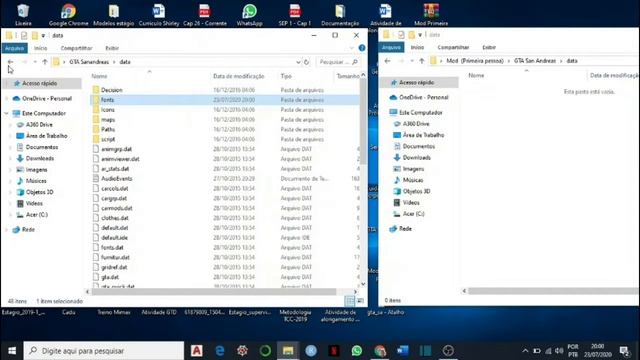
Task: Click Back arrow in left Explorer window
Action: tap(11, 62)
